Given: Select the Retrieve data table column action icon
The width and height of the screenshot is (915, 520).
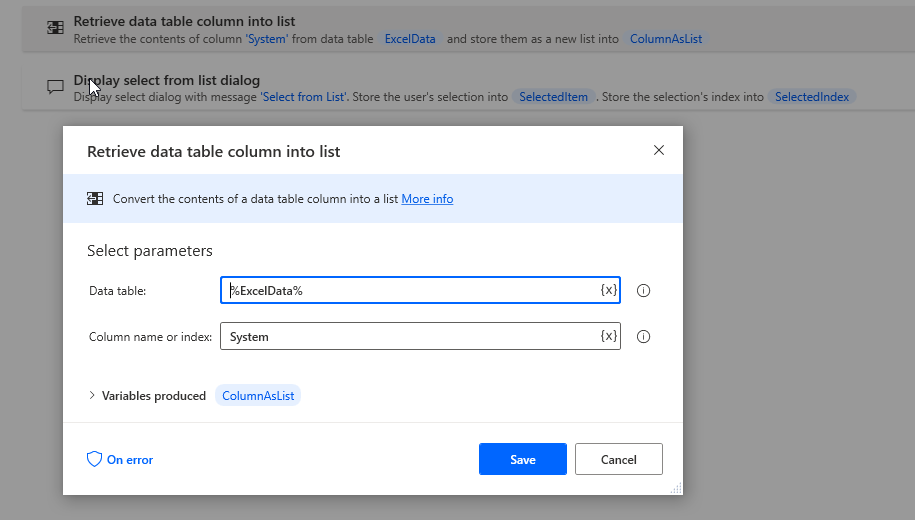Looking at the screenshot, I should [x=56, y=29].
